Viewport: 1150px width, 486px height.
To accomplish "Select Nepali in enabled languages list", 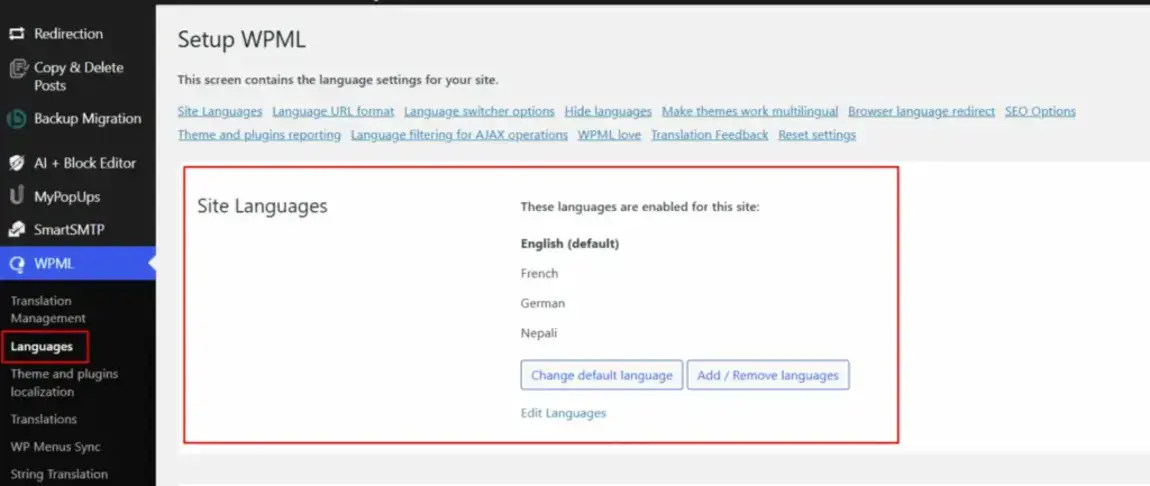I will tap(539, 333).
